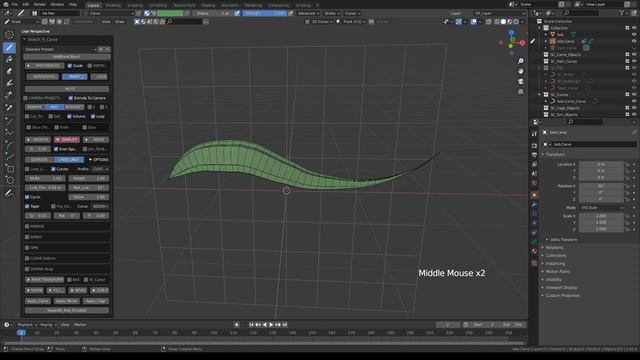Open the Window menu

click(x=57, y=4)
